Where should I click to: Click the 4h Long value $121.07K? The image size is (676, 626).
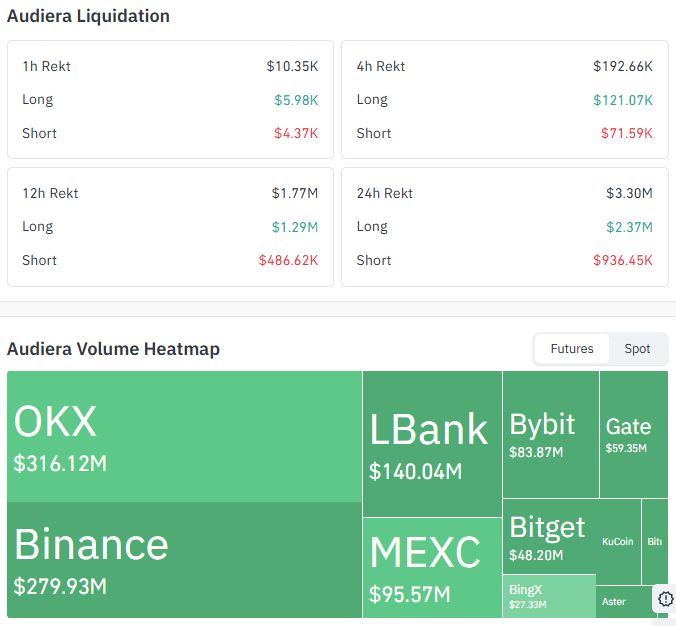(x=623, y=100)
